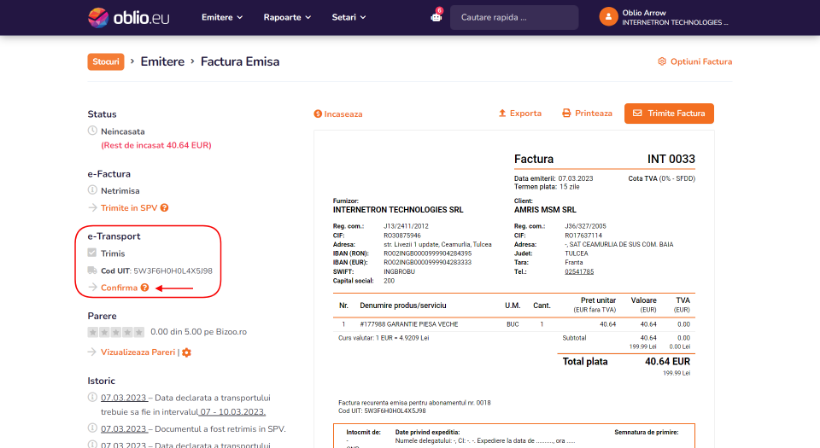Click INTERNETRON TECHNOLOGIES SRL supplier name
Viewport: 820px width, 448px height.
pyautogui.click(x=398, y=210)
